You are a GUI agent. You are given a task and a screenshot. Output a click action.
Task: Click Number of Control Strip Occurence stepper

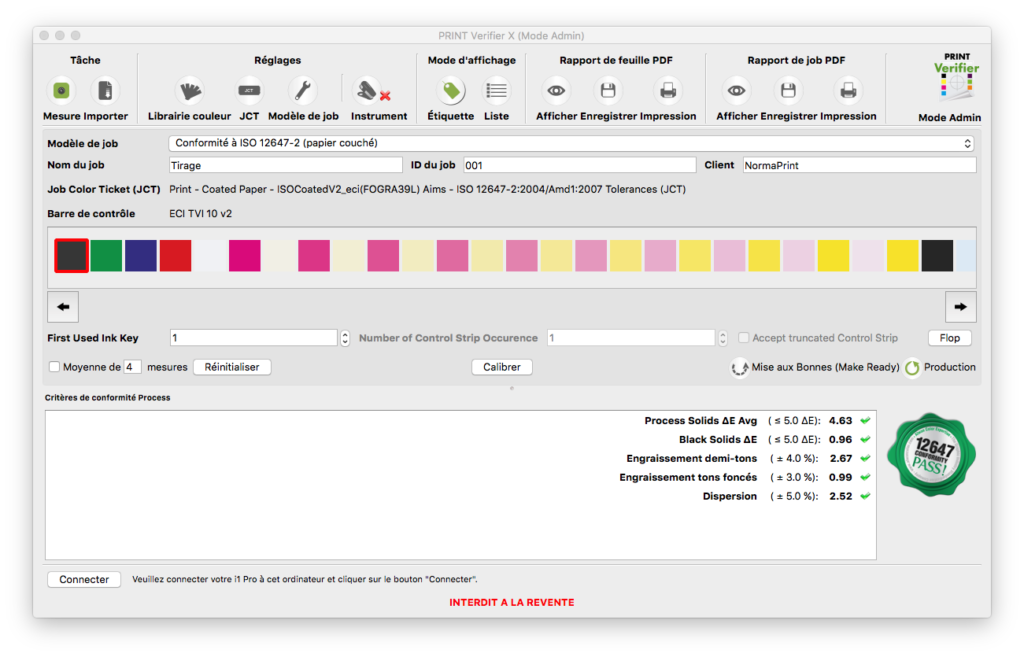(x=722, y=338)
